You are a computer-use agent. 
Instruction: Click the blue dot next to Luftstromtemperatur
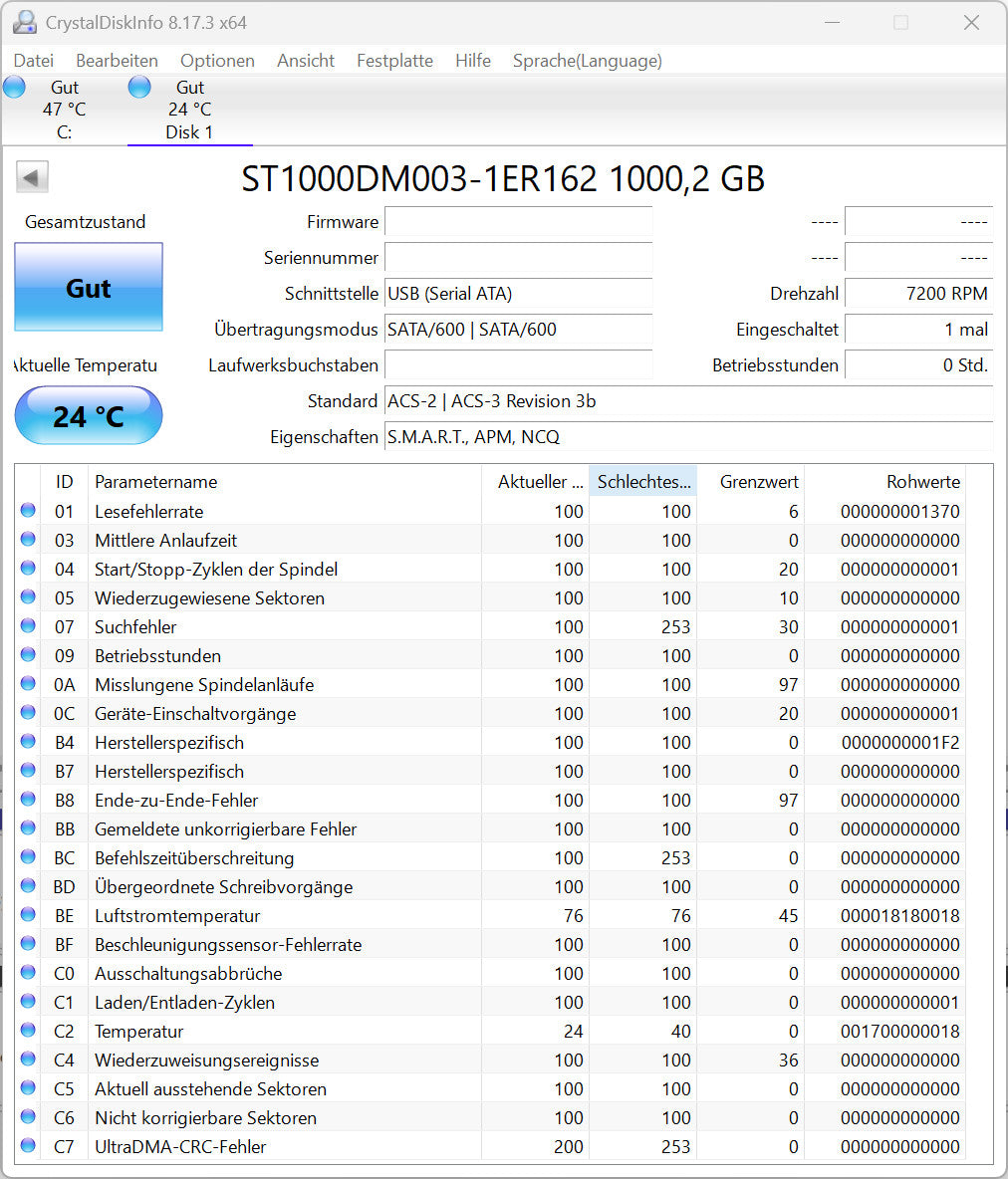30,915
